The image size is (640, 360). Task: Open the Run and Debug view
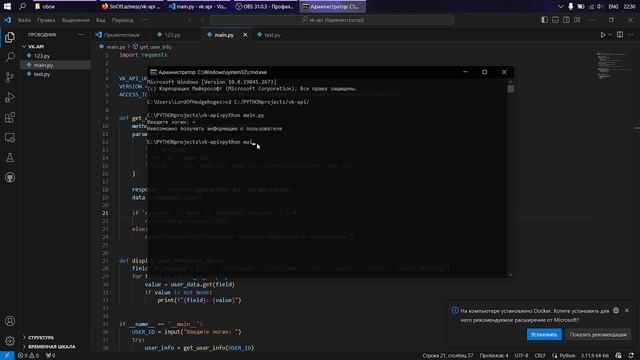coord(10,97)
